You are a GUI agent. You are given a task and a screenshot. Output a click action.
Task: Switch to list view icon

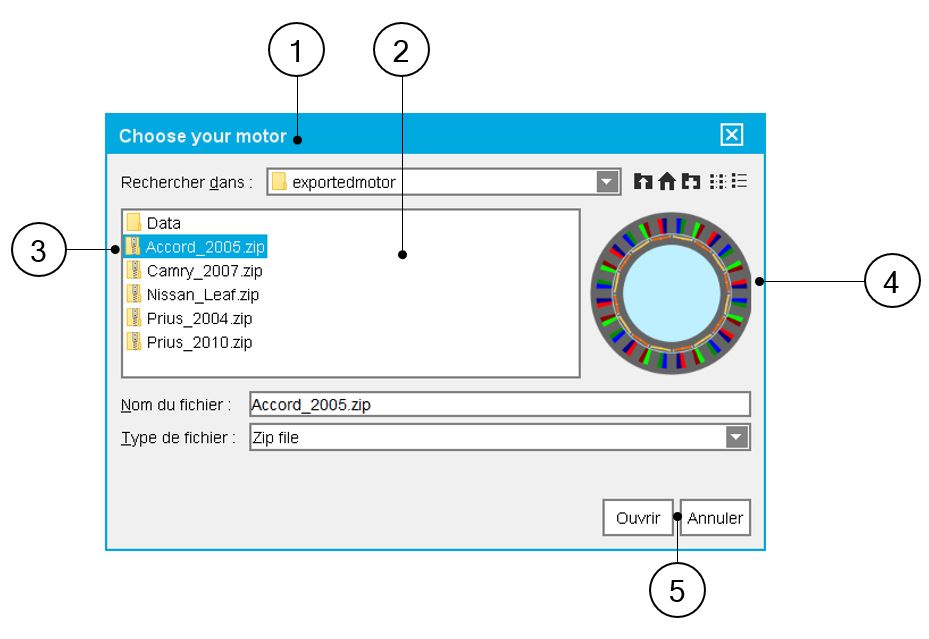tap(717, 182)
